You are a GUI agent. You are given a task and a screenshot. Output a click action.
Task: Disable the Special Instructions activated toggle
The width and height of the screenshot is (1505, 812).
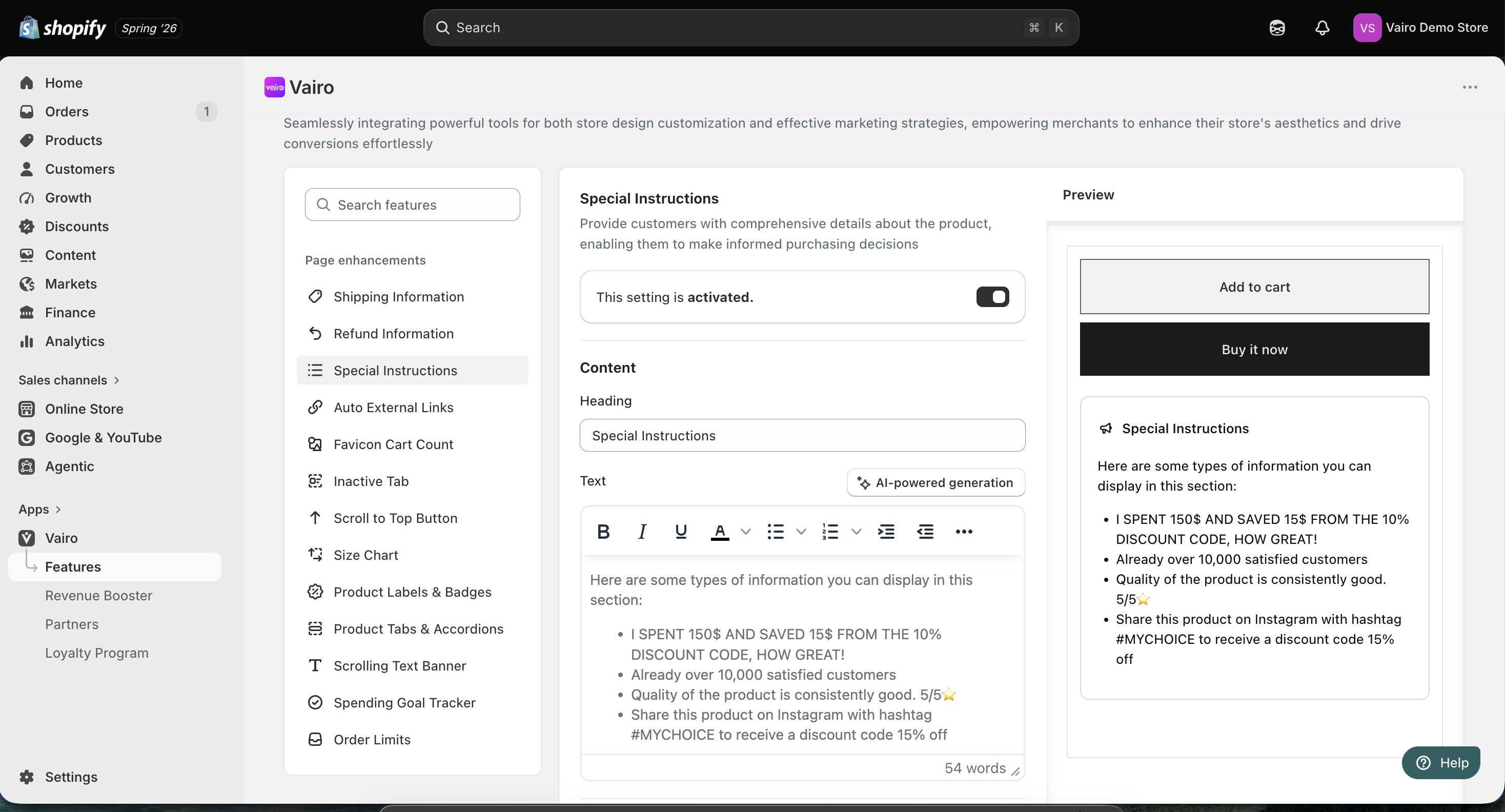[x=992, y=297]
